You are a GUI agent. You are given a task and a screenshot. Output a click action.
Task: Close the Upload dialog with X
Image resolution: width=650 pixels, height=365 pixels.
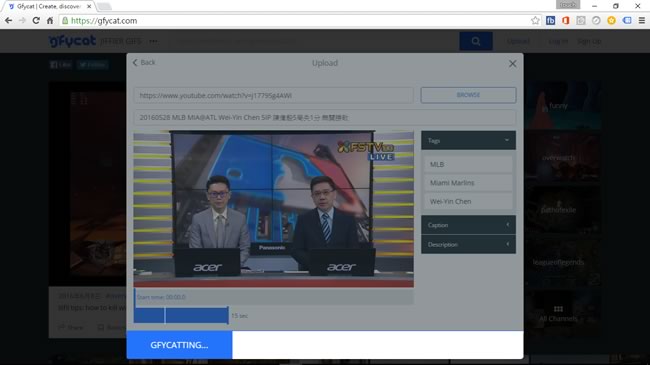click(x=512, y=63)
